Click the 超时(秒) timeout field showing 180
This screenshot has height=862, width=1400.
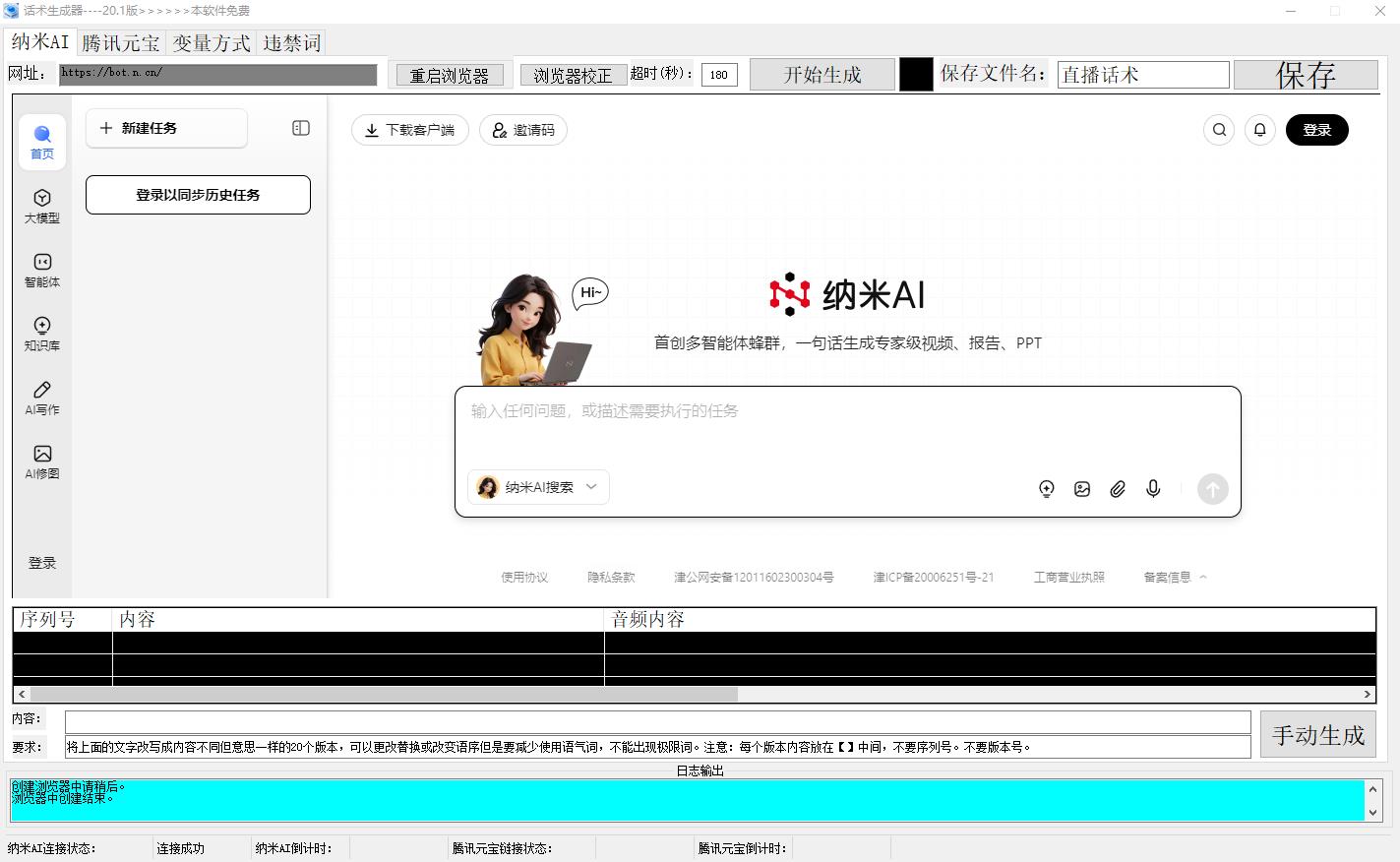pyautogui.click(x=719, y=75)
